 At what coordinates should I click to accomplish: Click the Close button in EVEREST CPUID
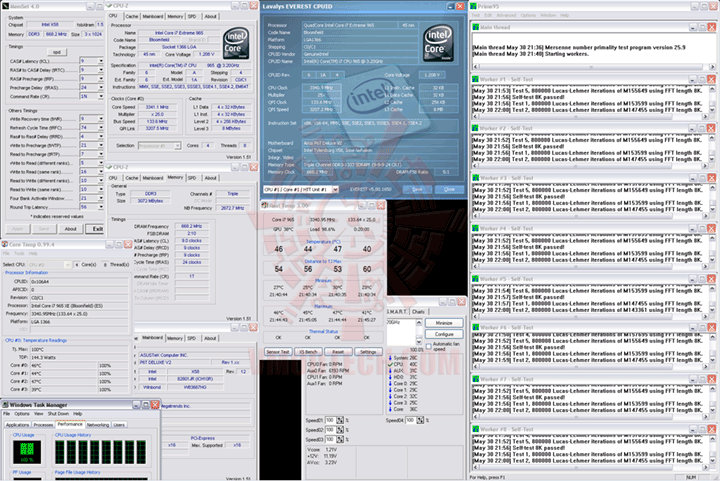point(447,188)
